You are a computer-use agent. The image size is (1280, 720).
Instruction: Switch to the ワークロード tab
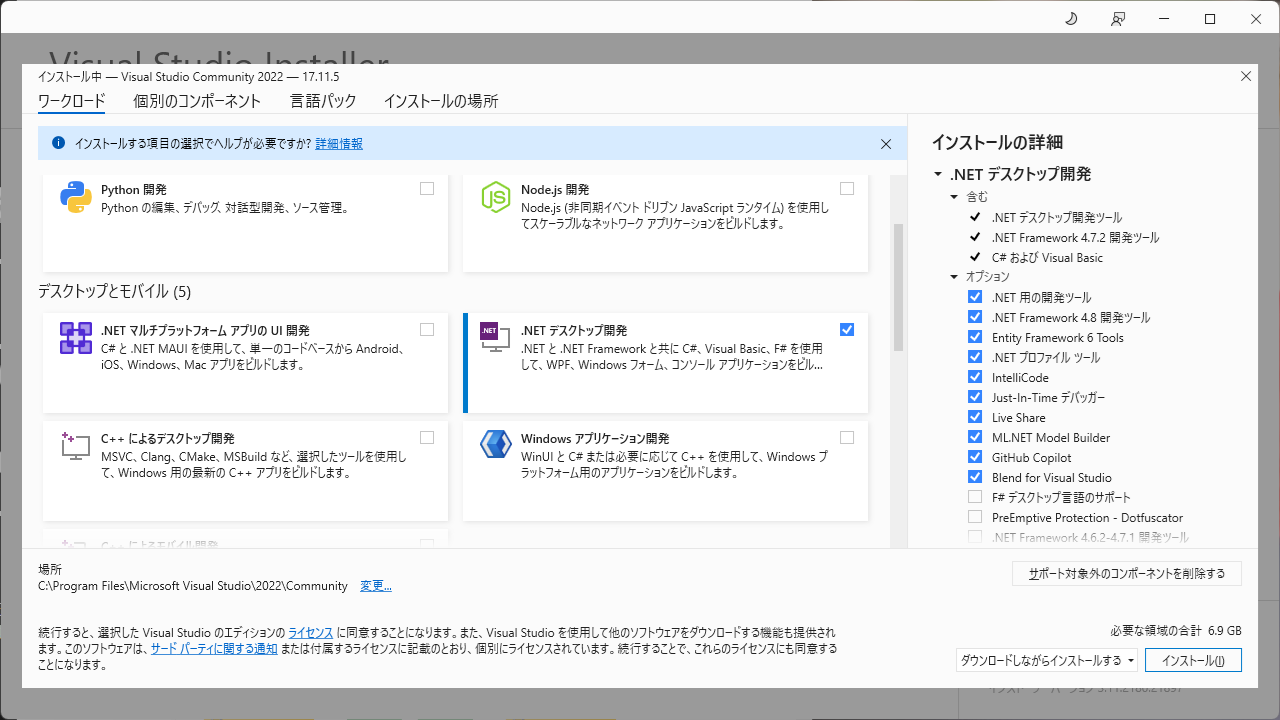71,101
